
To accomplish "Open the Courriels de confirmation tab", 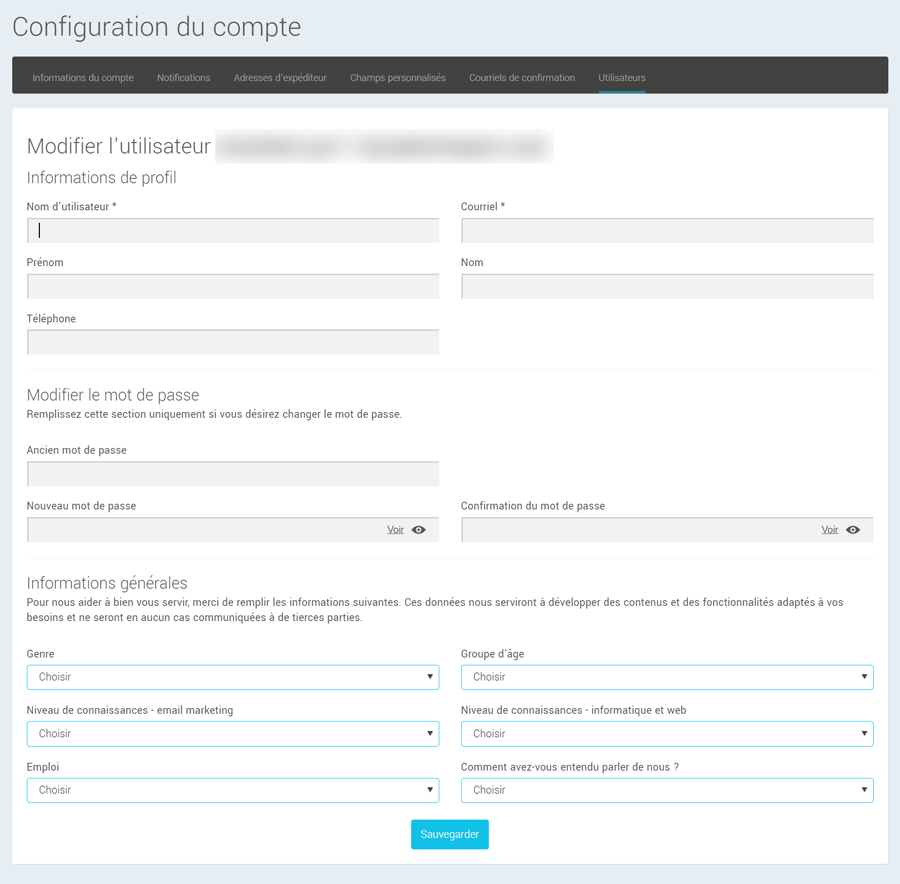I will [x=522, y=77].
